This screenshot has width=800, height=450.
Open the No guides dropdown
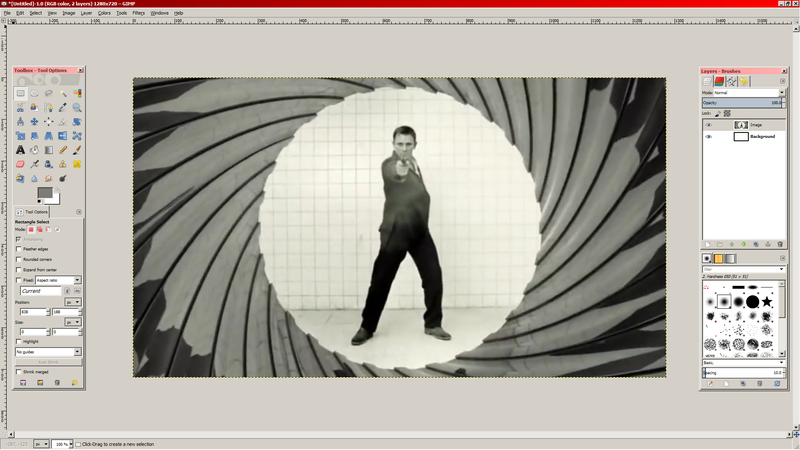point(48,352)
